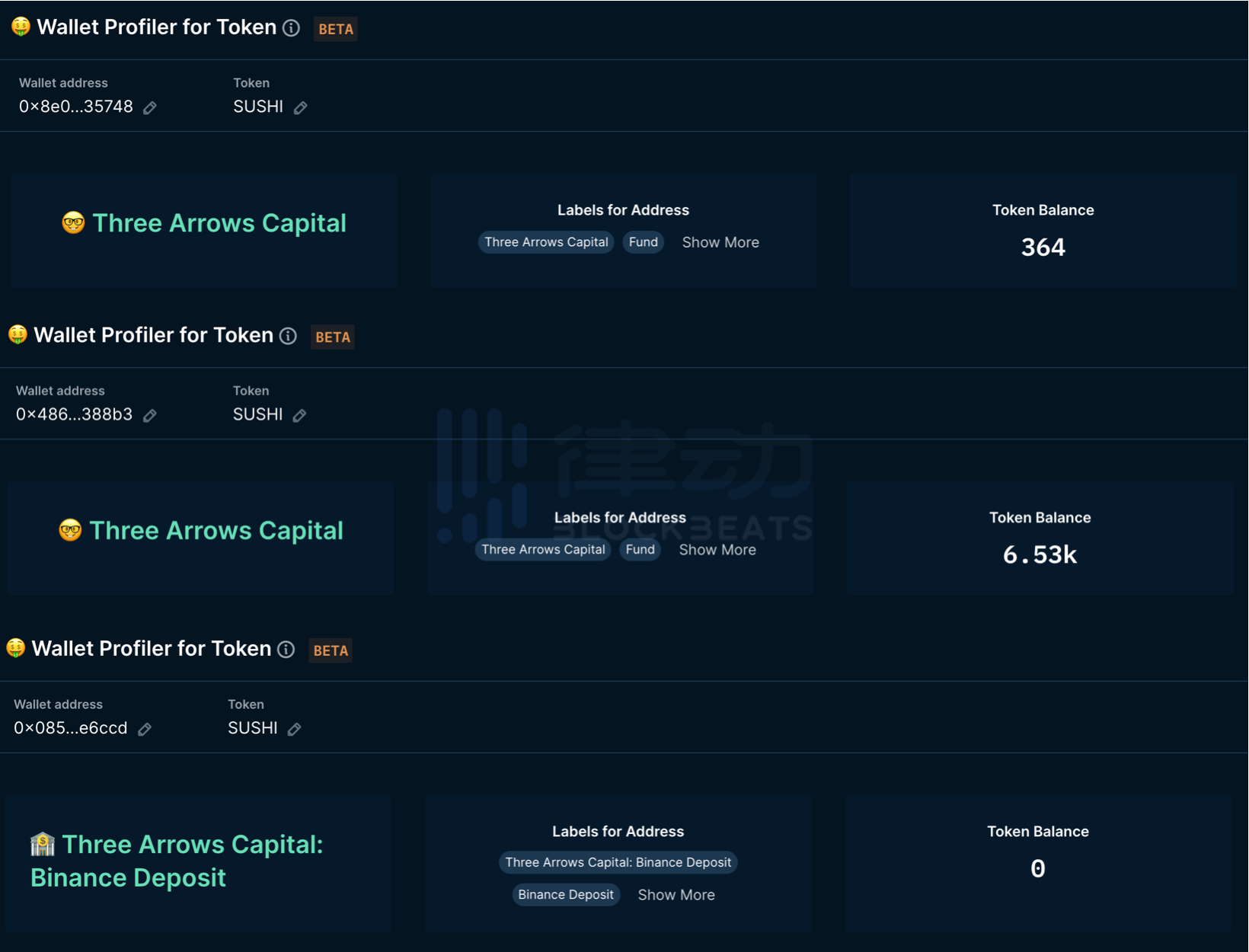Expand Show More under Binance Deposit labels
The image size is (1249, 952).
point(676,895)
